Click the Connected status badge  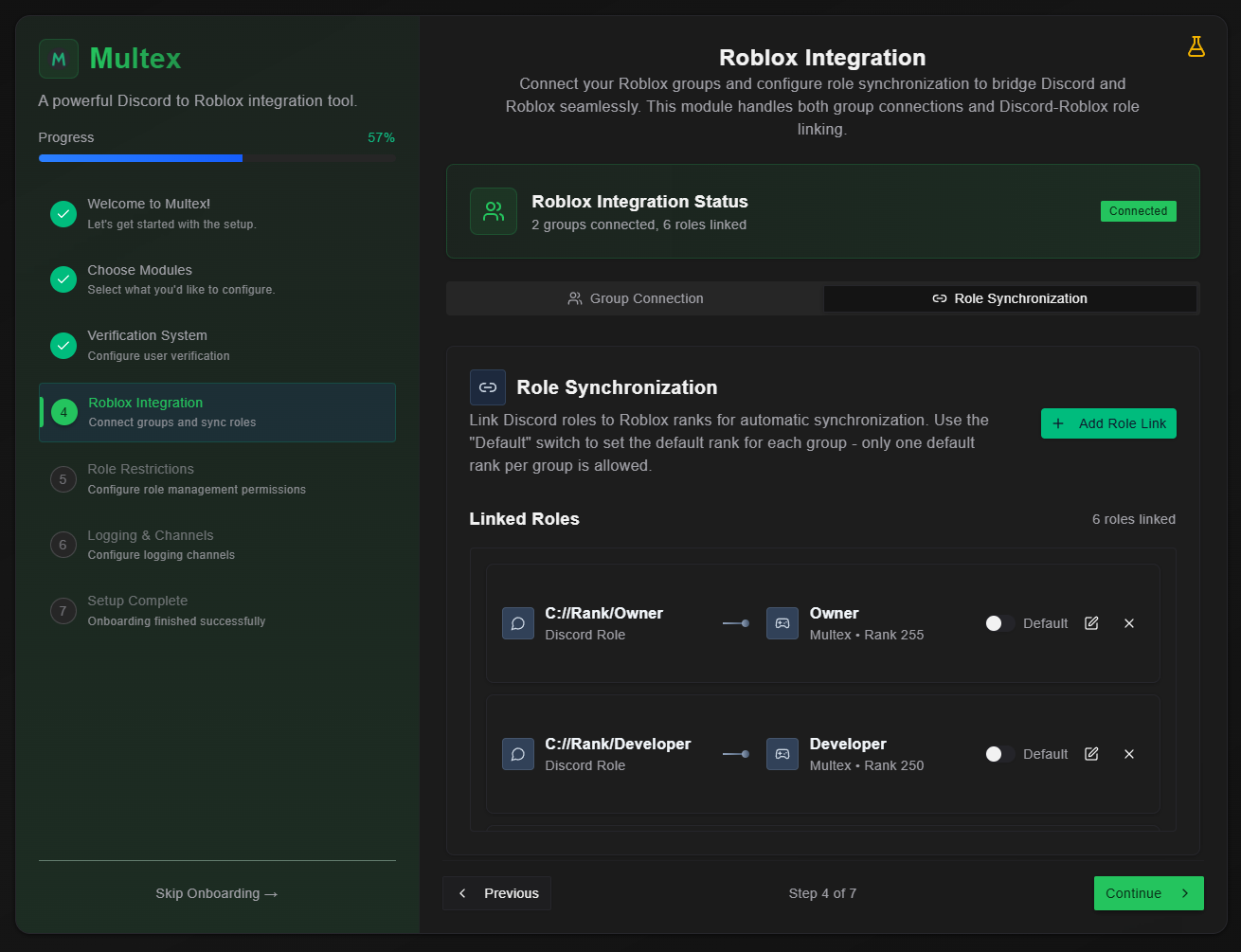(1138, 211)
